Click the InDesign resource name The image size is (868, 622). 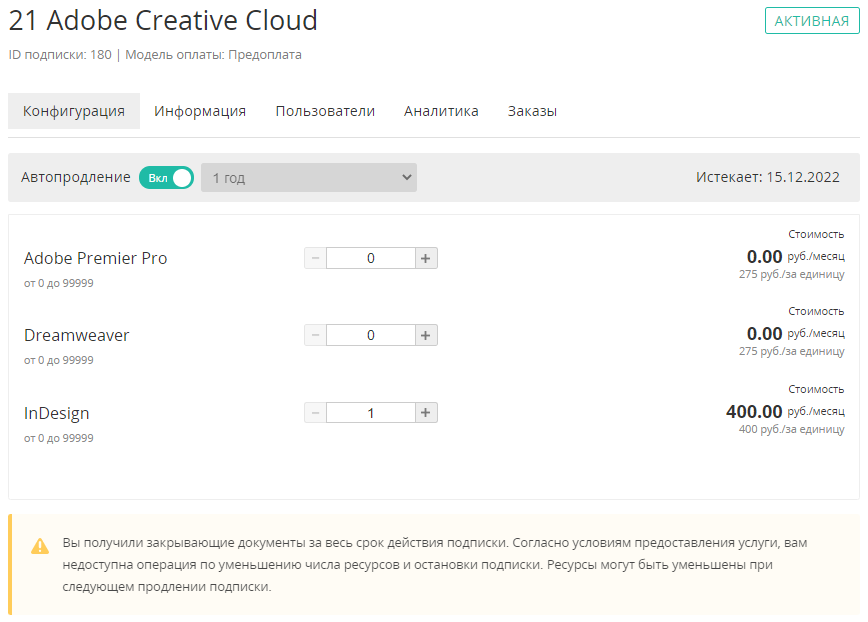[x=57, y=413]
